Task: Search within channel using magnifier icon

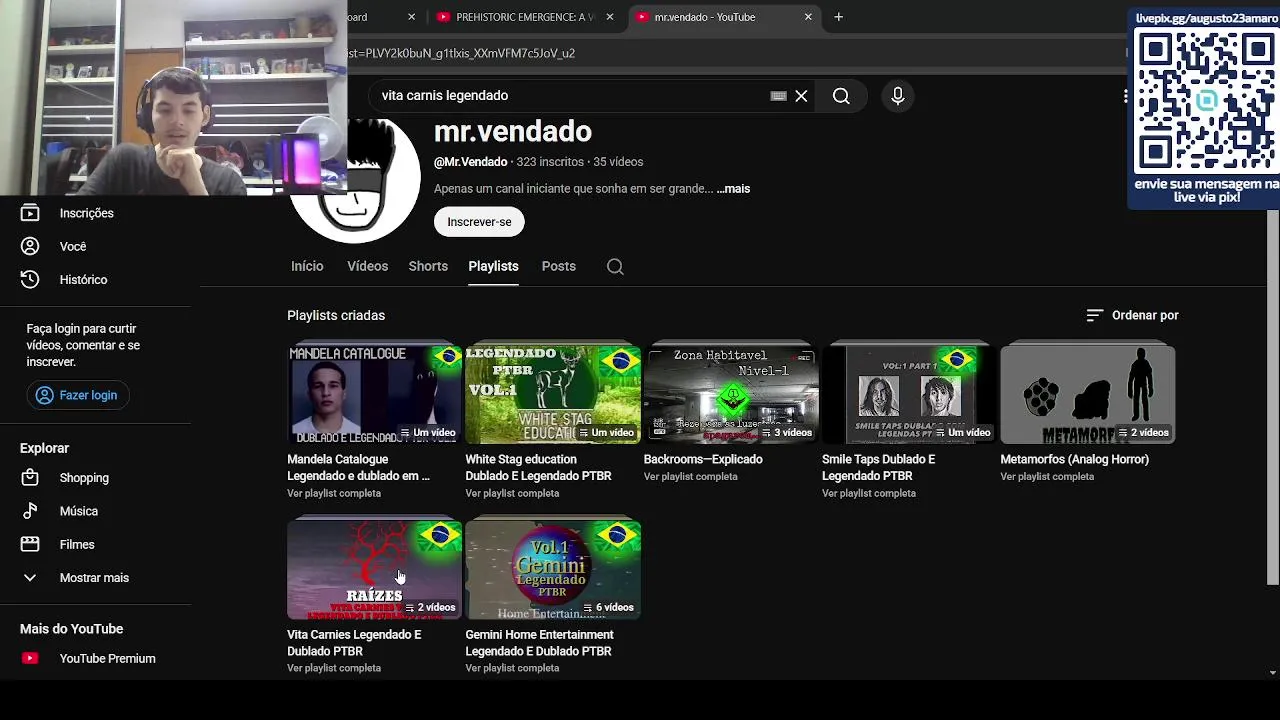Action: (x=615, y=266)
